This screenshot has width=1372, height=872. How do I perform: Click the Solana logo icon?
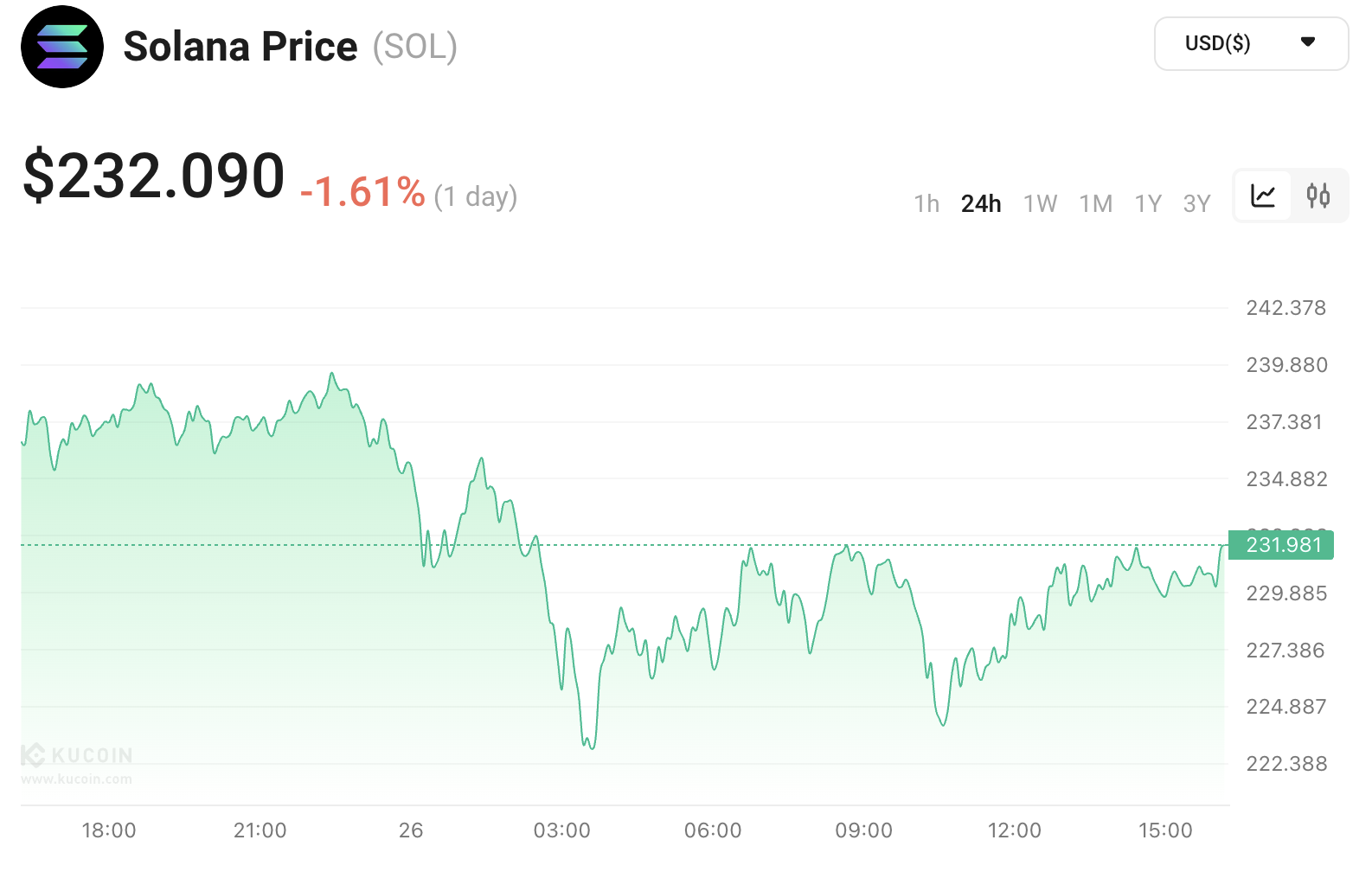pos(62,47)
